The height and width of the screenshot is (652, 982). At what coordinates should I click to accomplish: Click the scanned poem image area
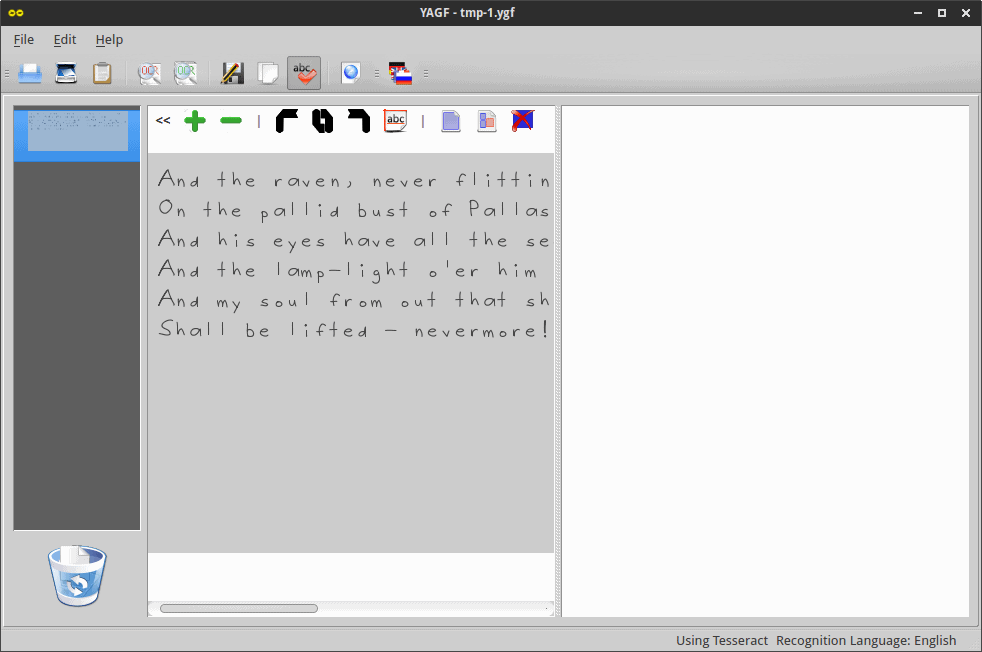(x=351, y=353)
